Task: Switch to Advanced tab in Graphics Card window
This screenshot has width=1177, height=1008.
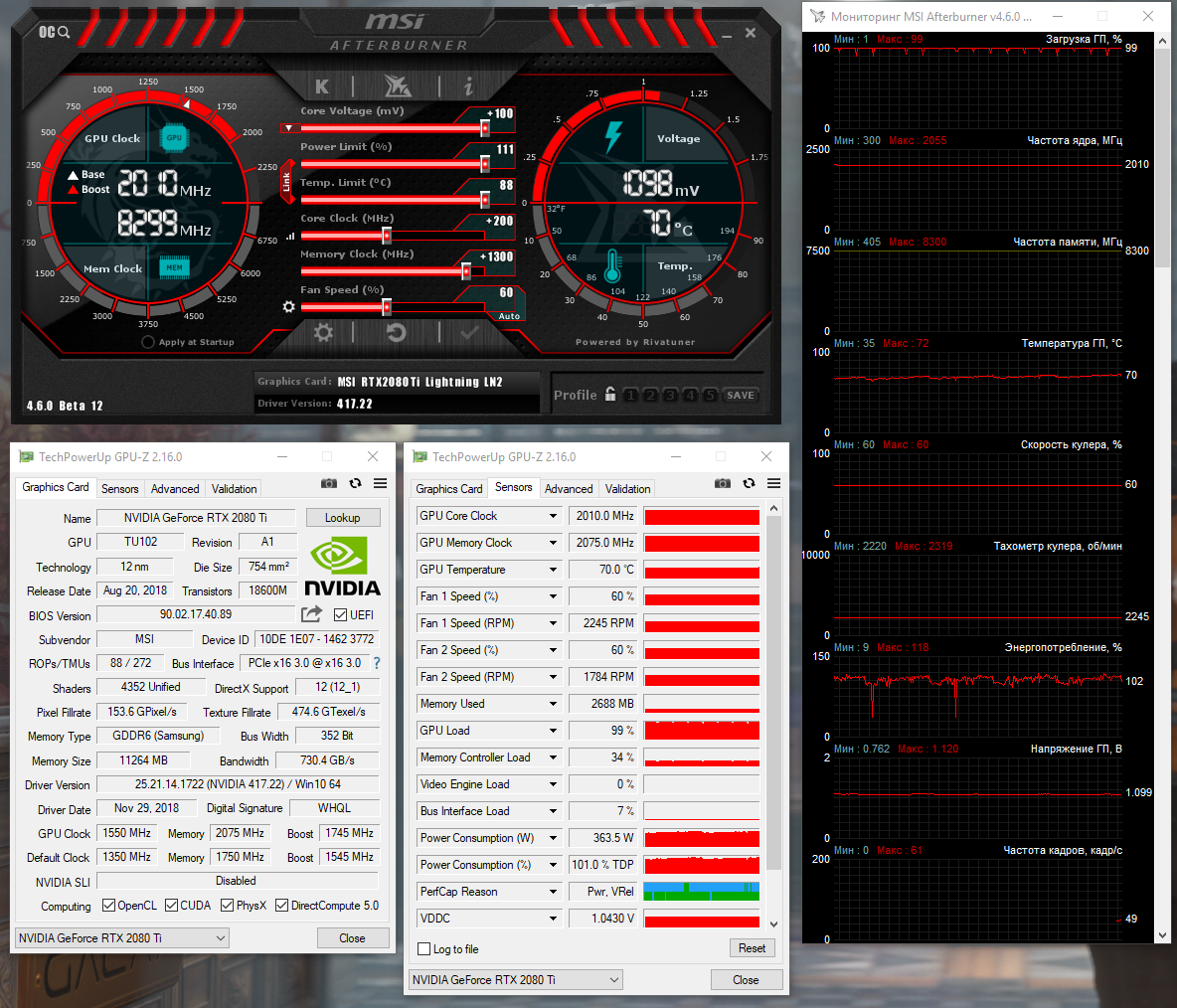Action: [175, 489]
